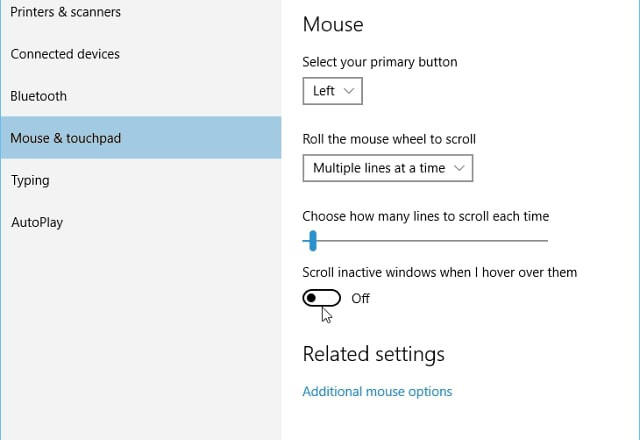The width and height of the screenshot is (640, 440).
Task: Select the highlighted Mouse & touchpad item
Action: pos(141,138)
